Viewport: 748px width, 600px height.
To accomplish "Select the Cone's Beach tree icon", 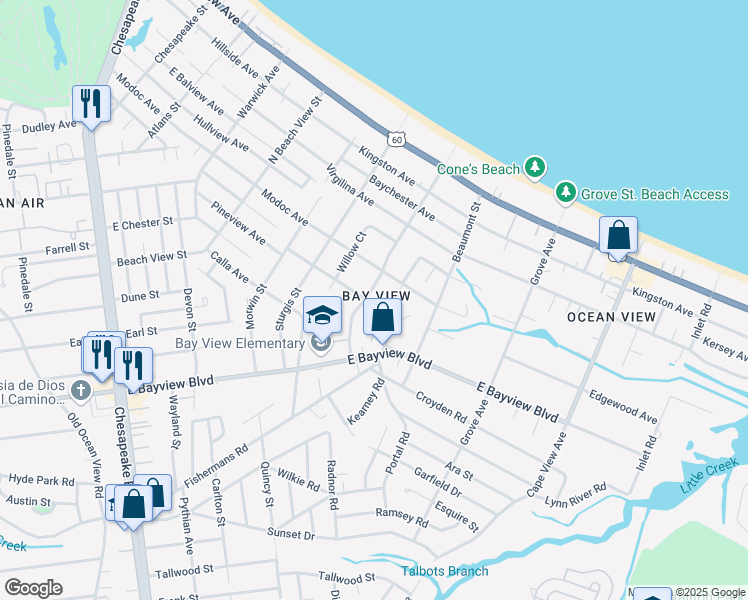I will pos(536,168).
